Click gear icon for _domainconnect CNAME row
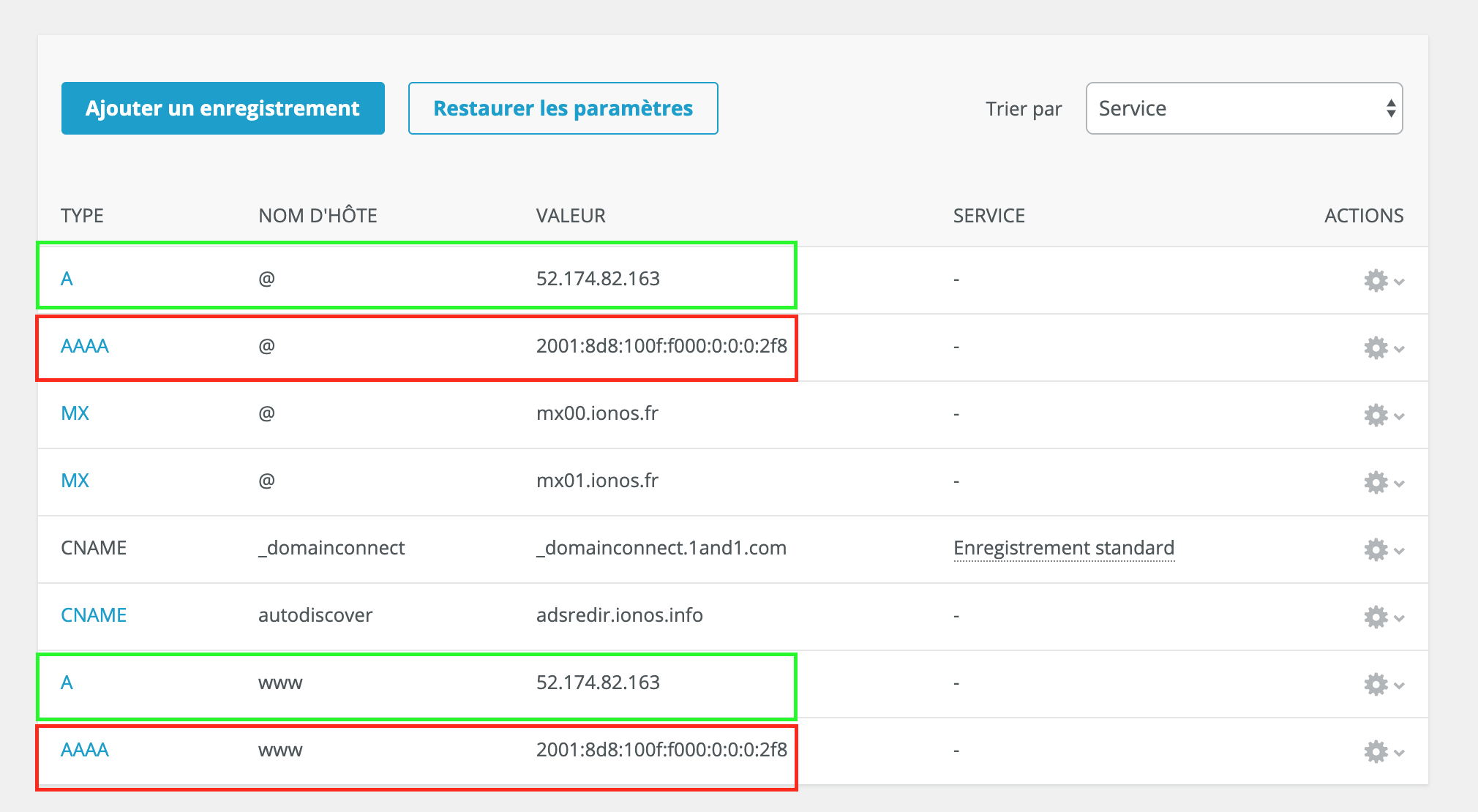Screen dimensions: 1478x812 [1376, 549]
